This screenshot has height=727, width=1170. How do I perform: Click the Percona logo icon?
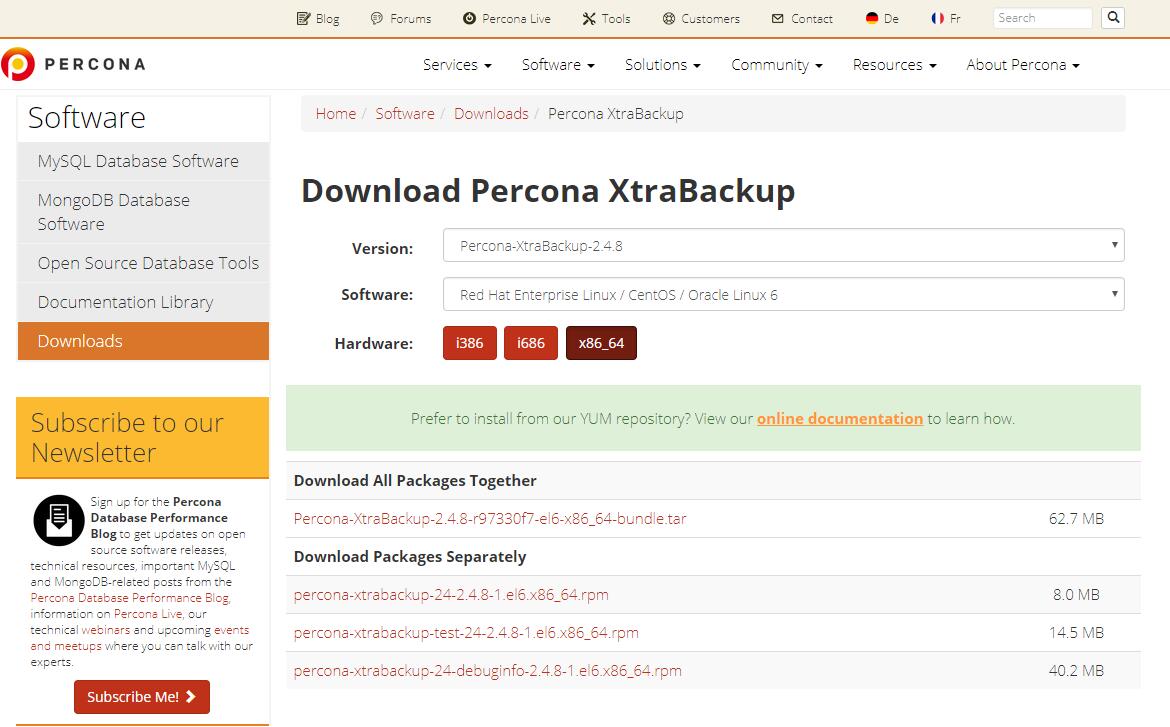[x=18, y=64]
